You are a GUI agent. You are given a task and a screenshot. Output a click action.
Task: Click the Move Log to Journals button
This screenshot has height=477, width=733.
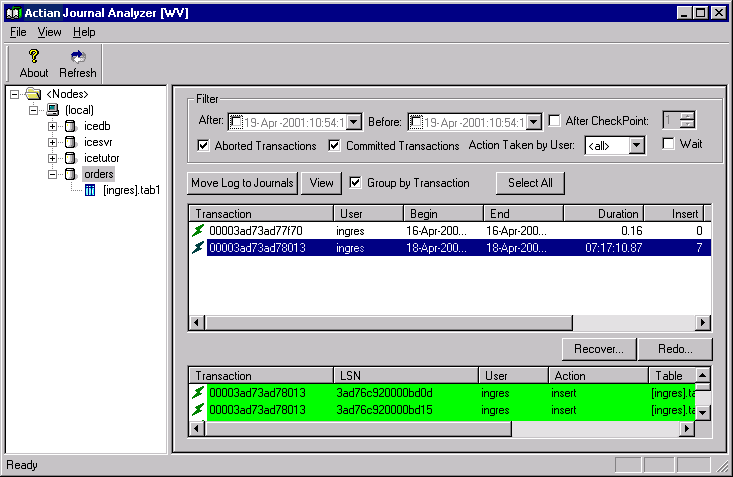click(x=242, y=183)
